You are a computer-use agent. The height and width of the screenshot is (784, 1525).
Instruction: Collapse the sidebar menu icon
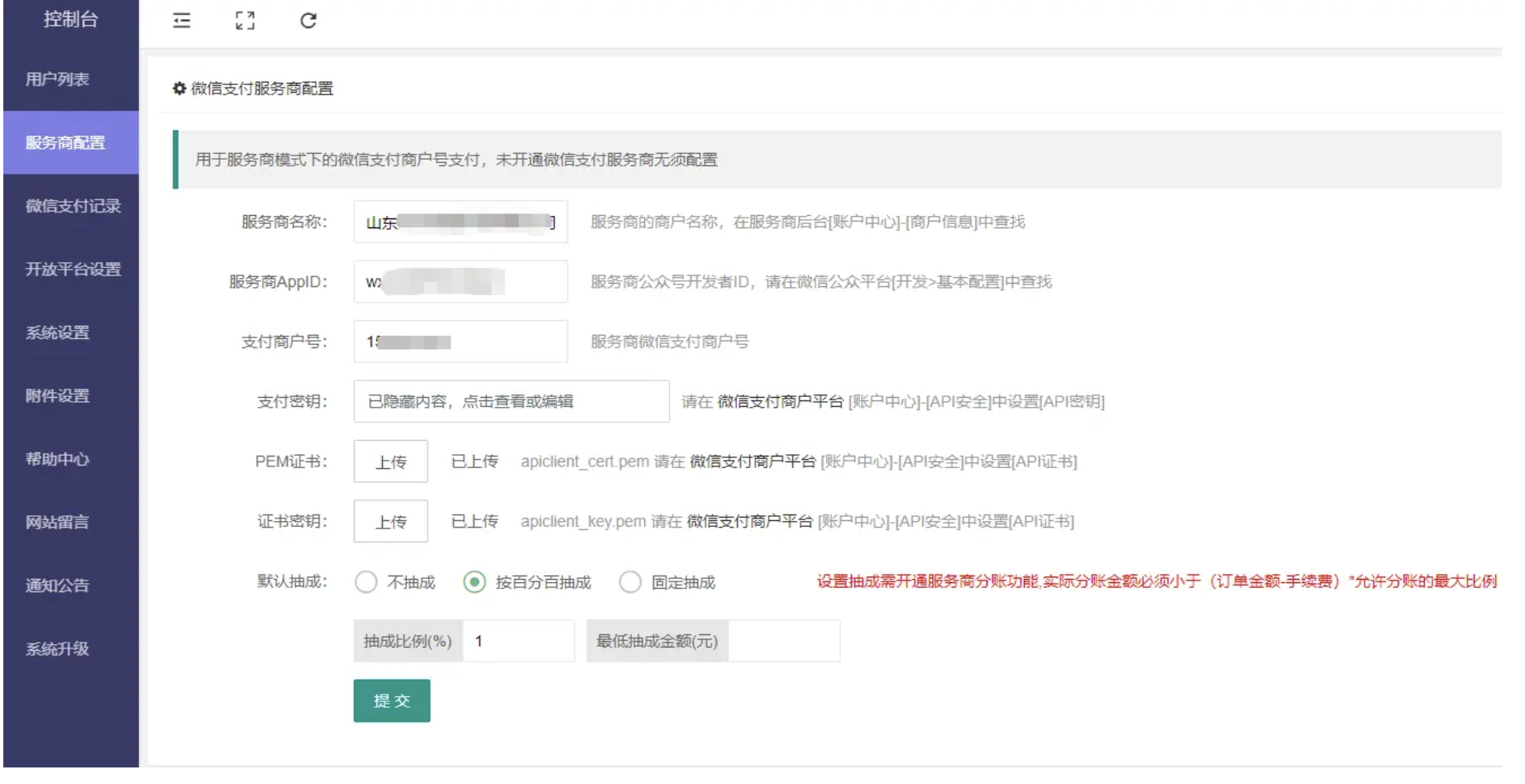pos(181,21)
